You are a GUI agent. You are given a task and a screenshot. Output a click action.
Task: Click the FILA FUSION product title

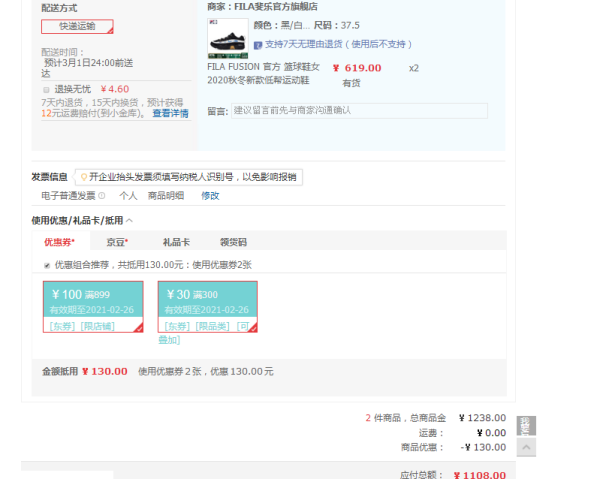click(x=263, y=73)
